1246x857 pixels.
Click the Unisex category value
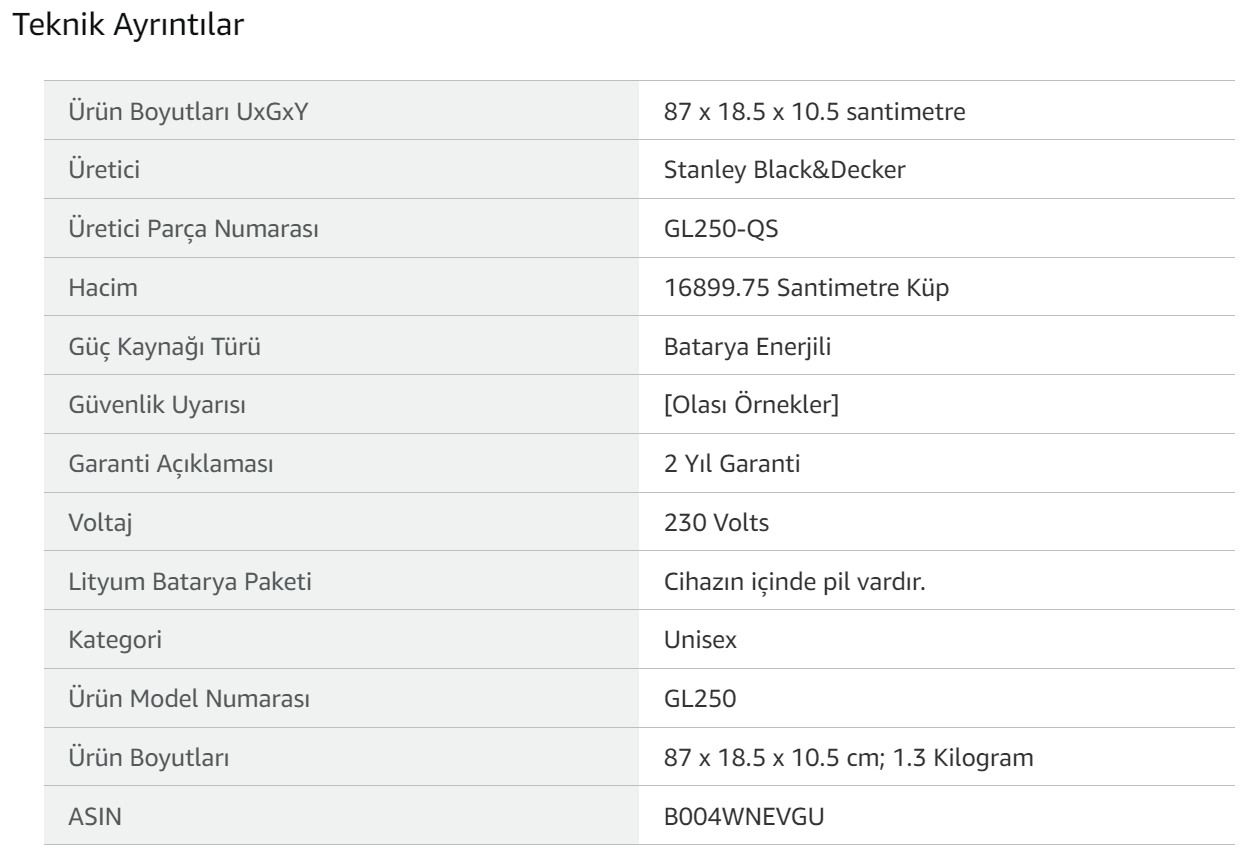pos(701,642)
